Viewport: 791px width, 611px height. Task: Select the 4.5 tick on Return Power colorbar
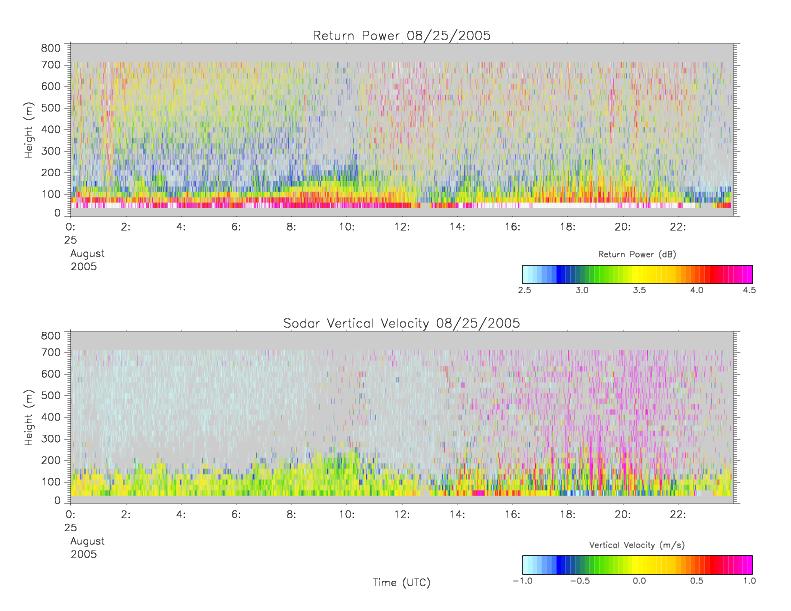coord(749,290)
